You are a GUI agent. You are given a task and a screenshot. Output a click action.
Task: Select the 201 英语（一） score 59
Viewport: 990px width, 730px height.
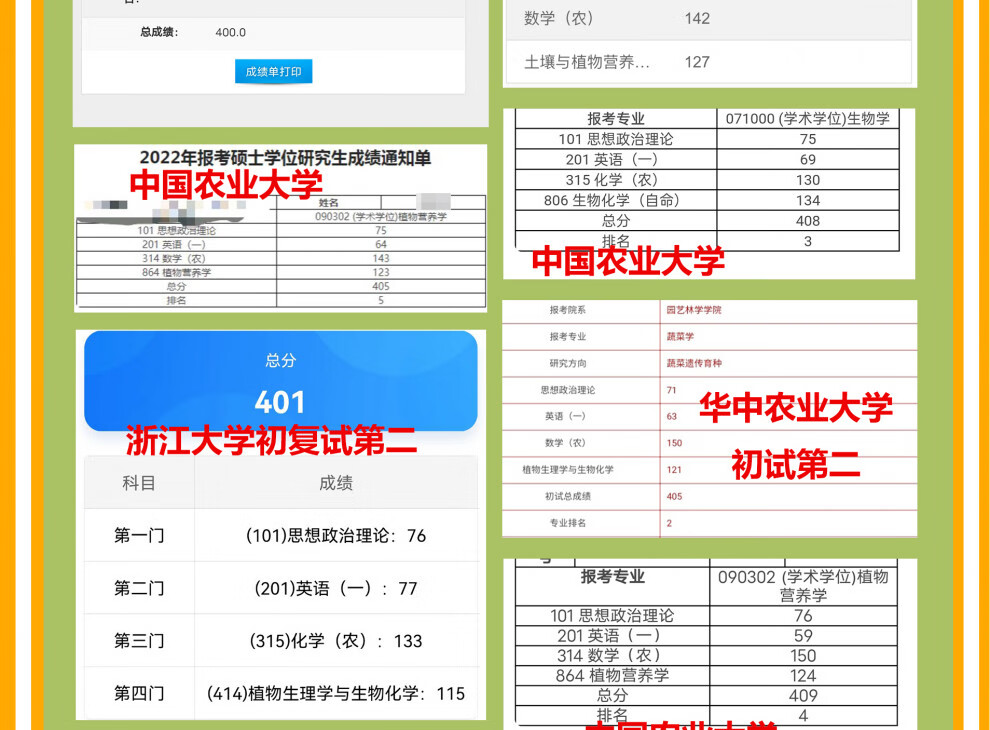[803, 635]
